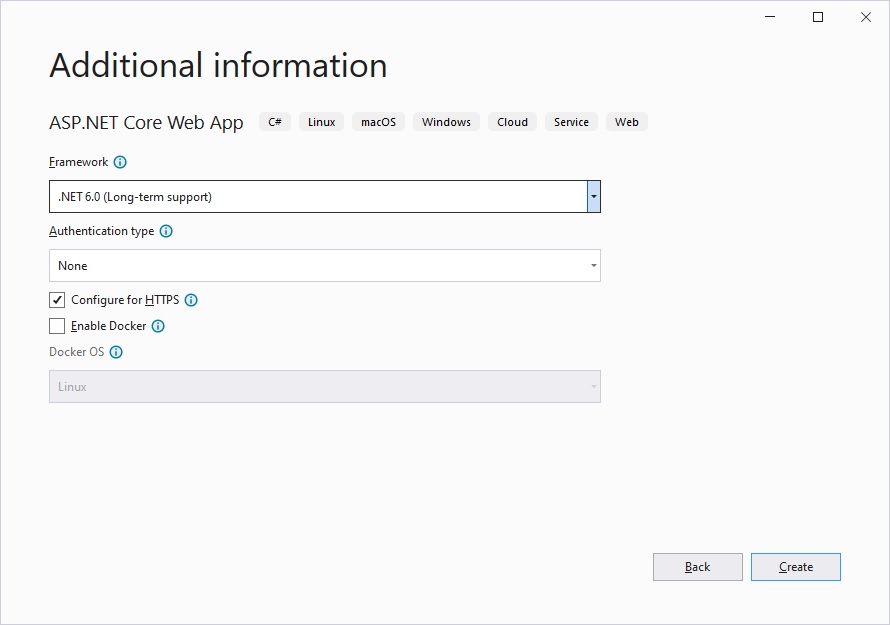Click the macOS platform tag
Image resolution: width=890 pixels, height=625 pixels.
coord(378,122)
